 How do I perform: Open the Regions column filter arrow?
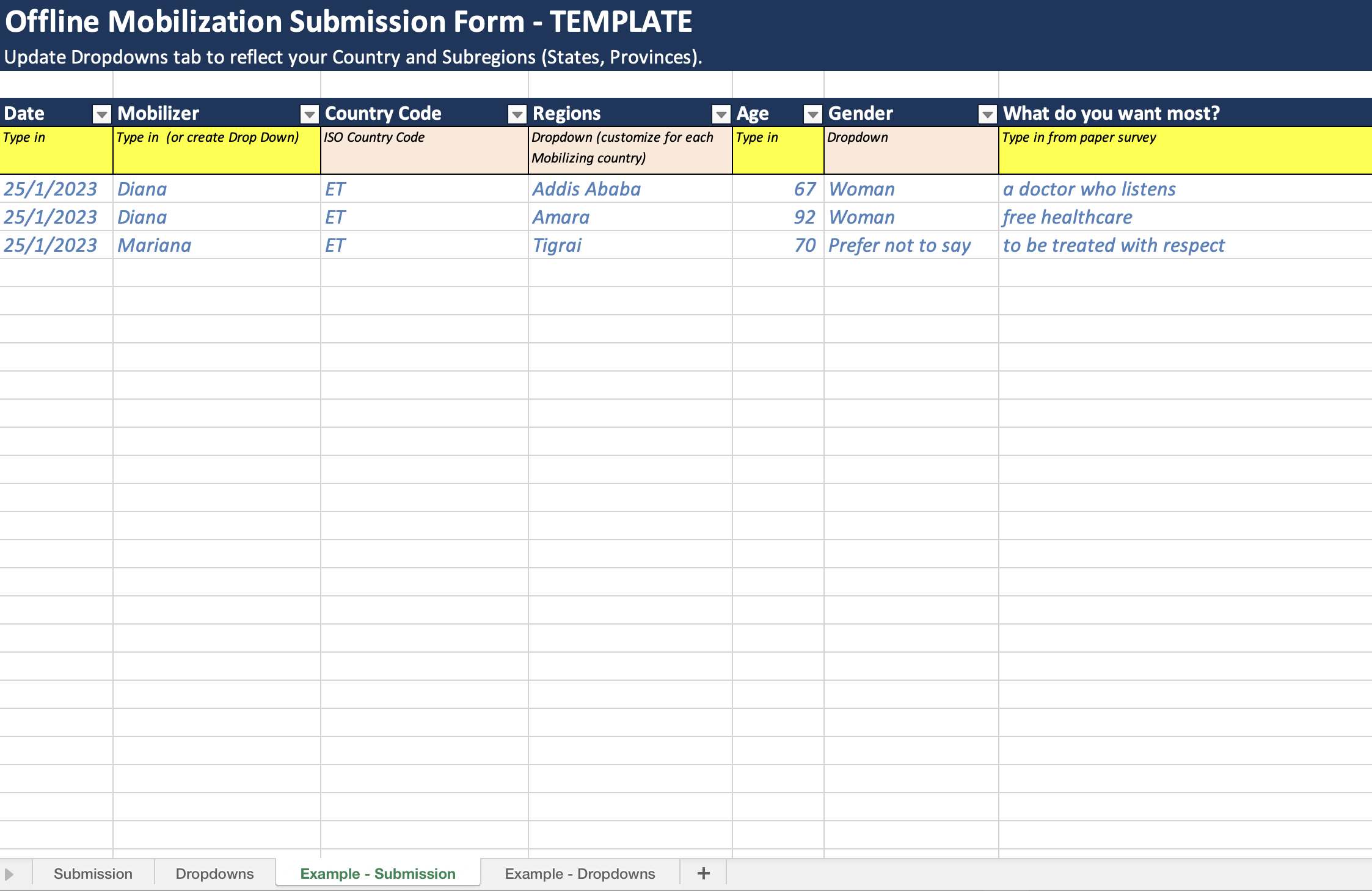721,114
